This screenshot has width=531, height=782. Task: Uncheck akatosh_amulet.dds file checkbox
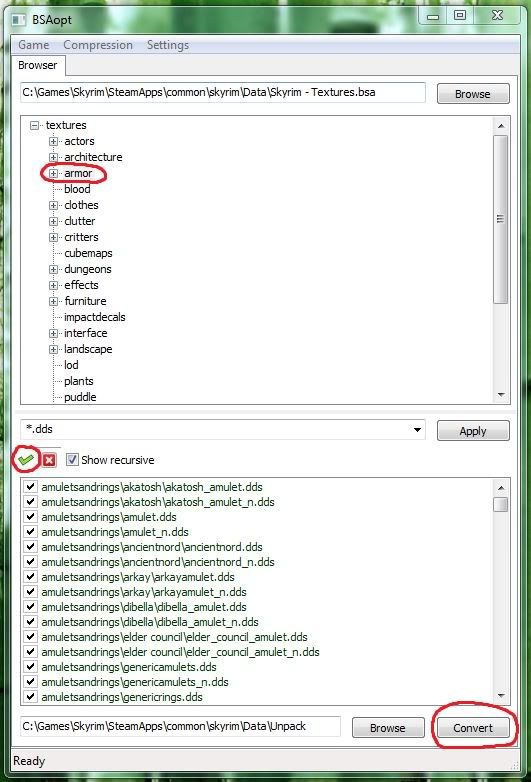30,487
